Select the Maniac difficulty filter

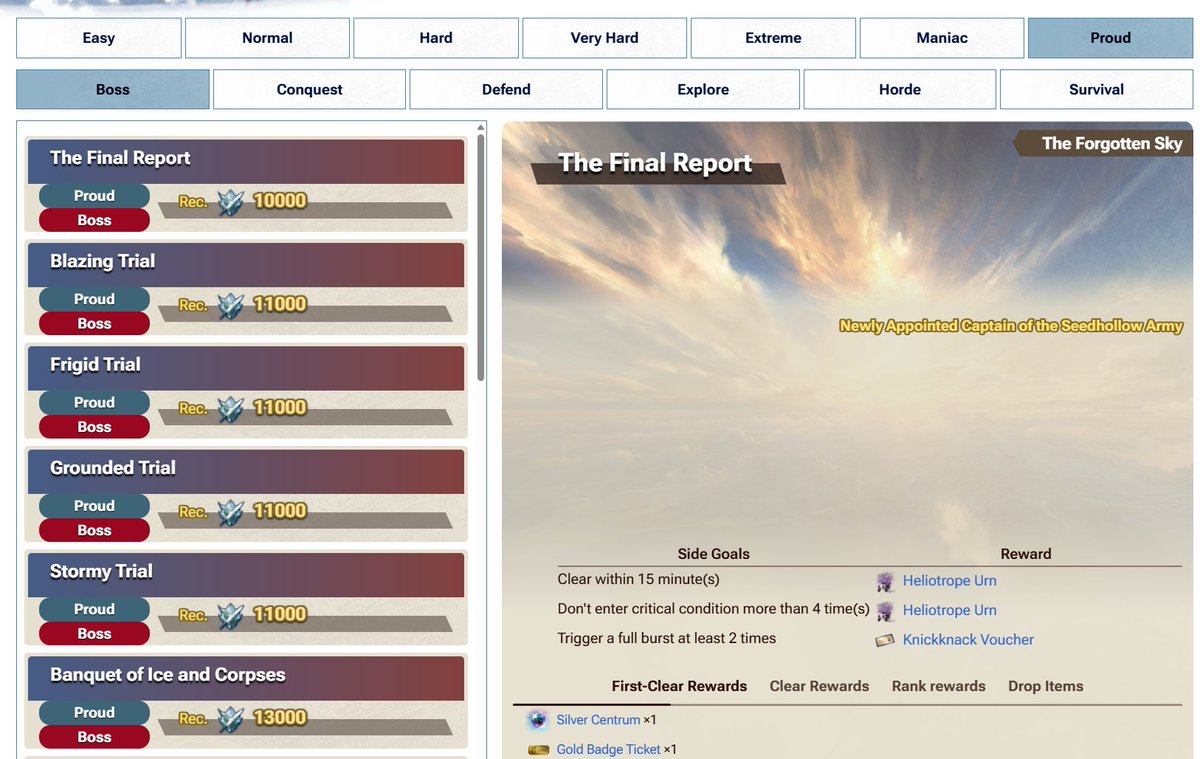tap(942, 38)
